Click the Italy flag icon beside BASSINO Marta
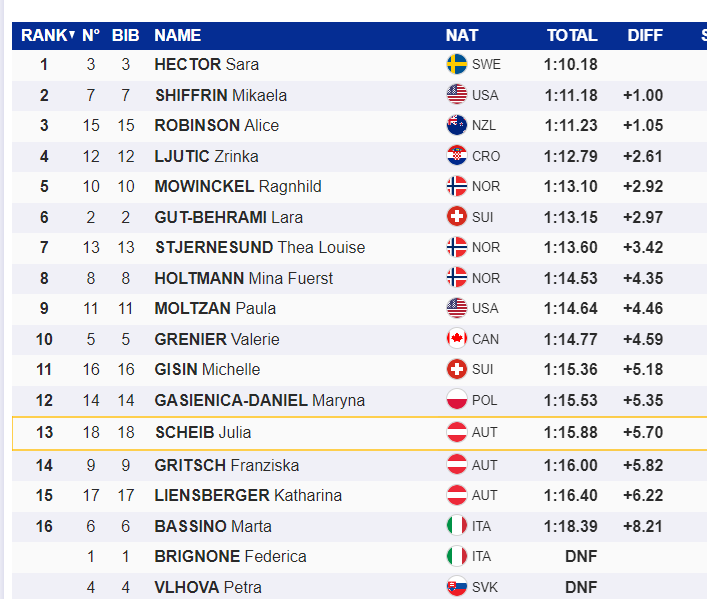 click(x=456, y=525)
